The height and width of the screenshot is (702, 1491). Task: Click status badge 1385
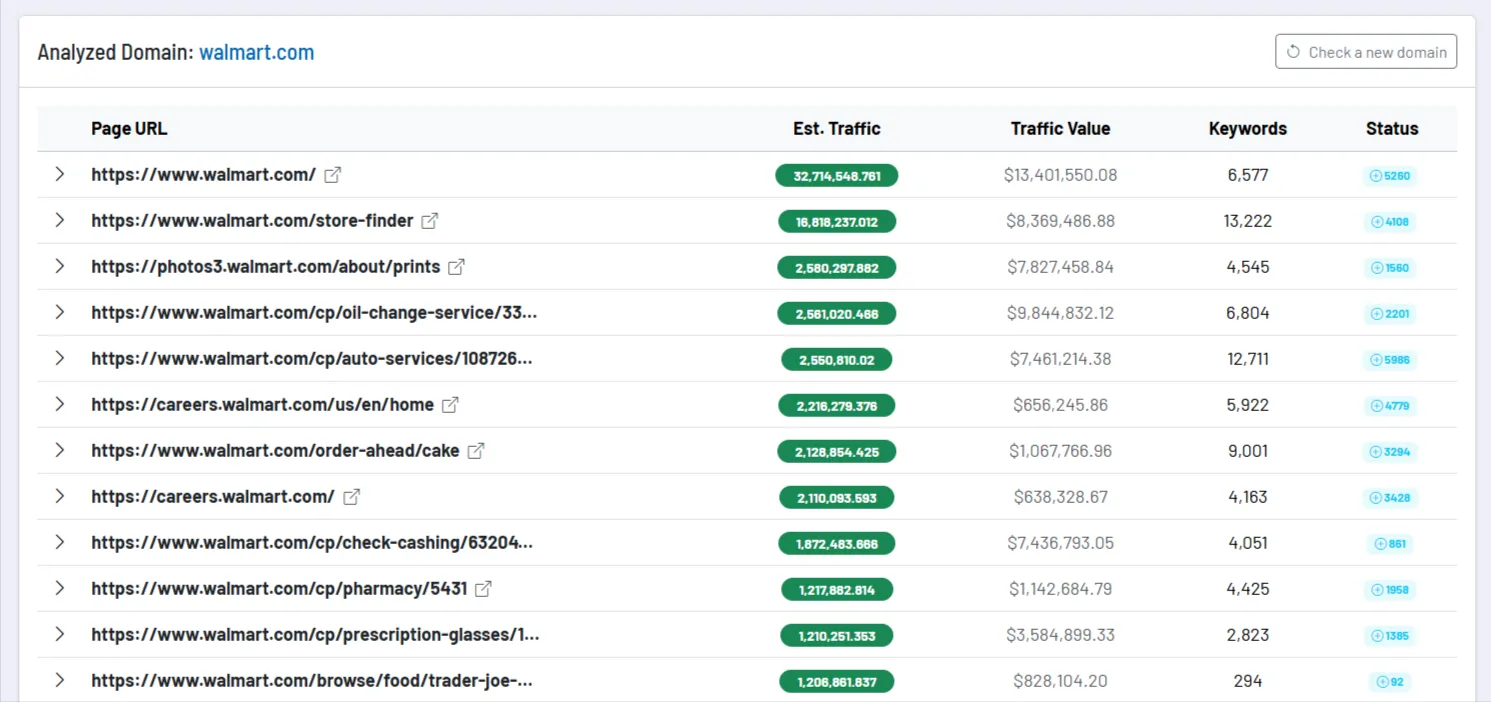click(1390, 636)
